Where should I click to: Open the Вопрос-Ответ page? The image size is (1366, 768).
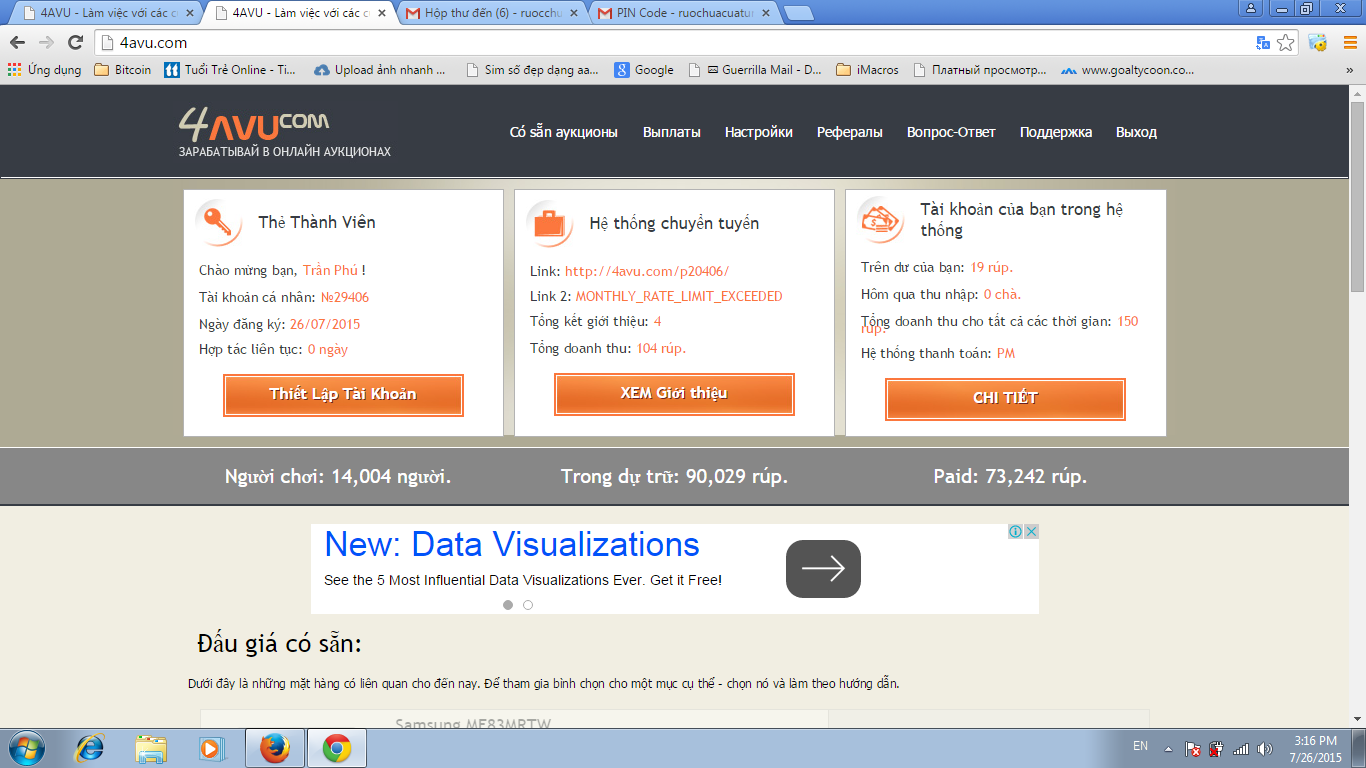951,132
